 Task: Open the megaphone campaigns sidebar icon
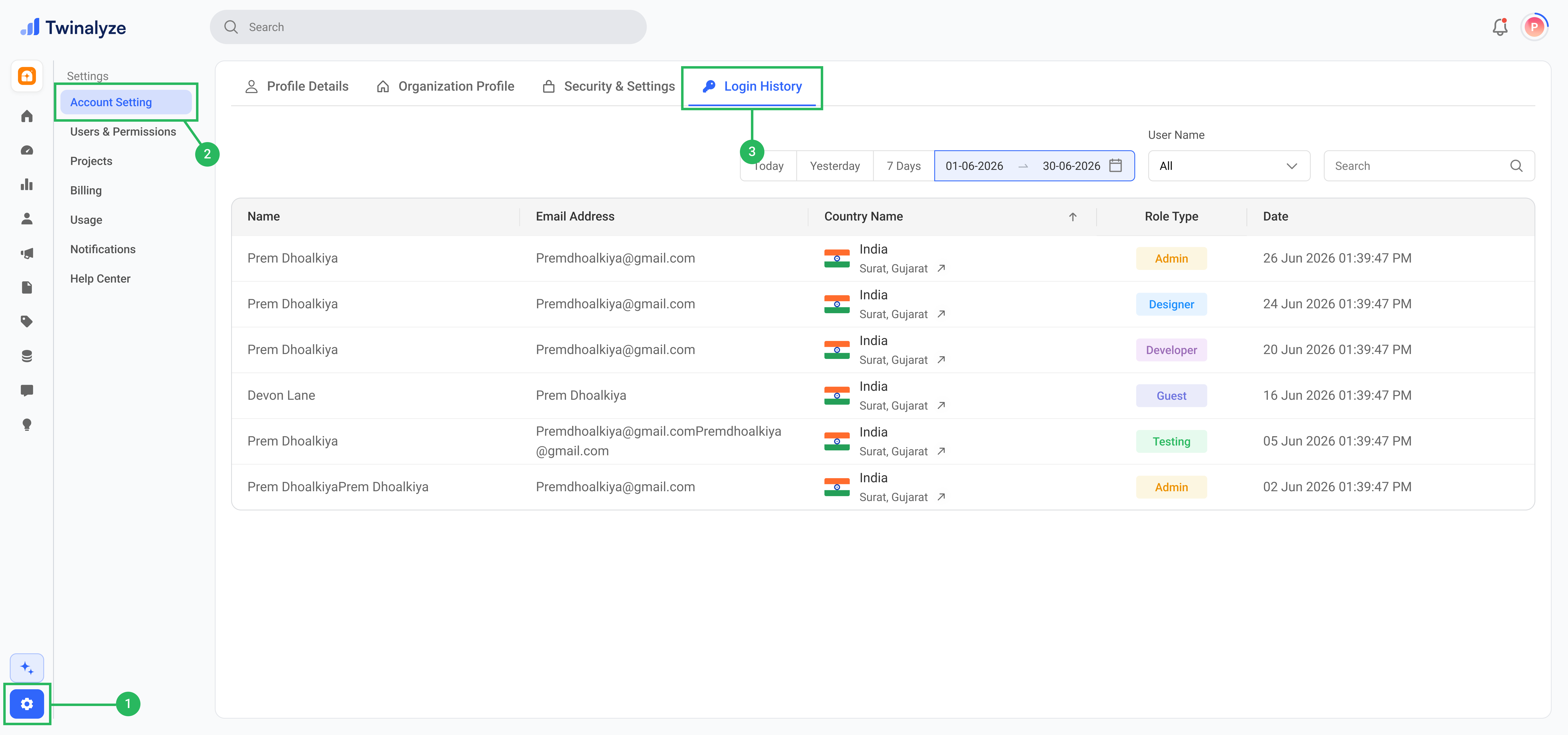[x=27, y=253]
